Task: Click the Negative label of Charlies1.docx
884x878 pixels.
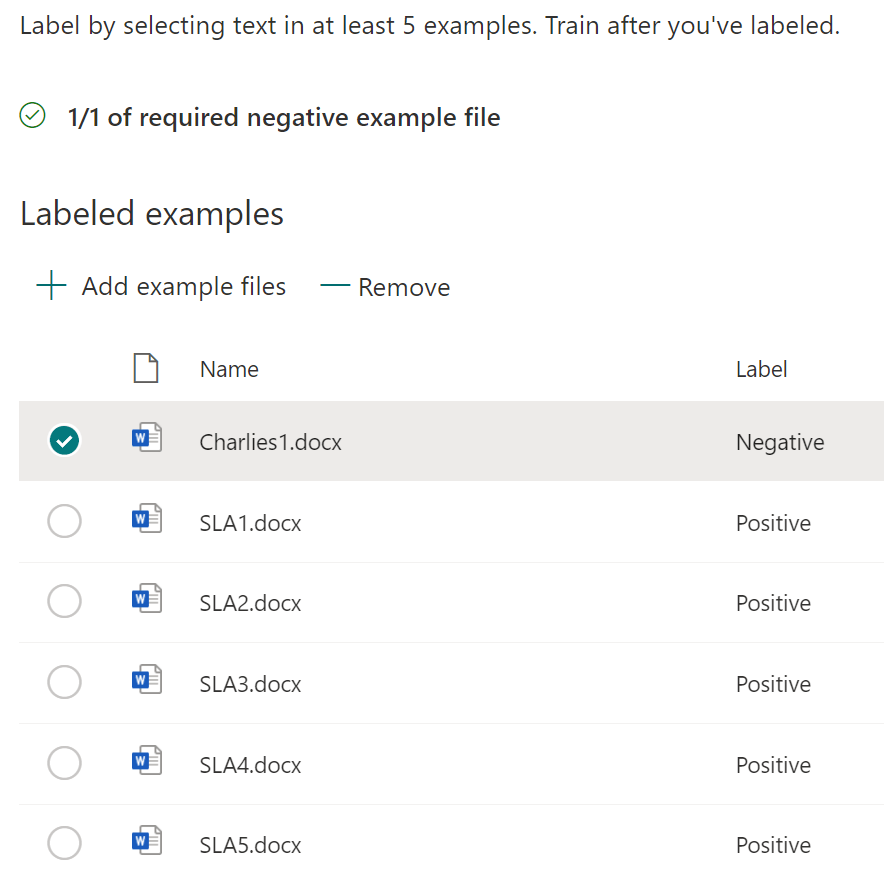Action: pyautogui.click(x=780, y=442)
